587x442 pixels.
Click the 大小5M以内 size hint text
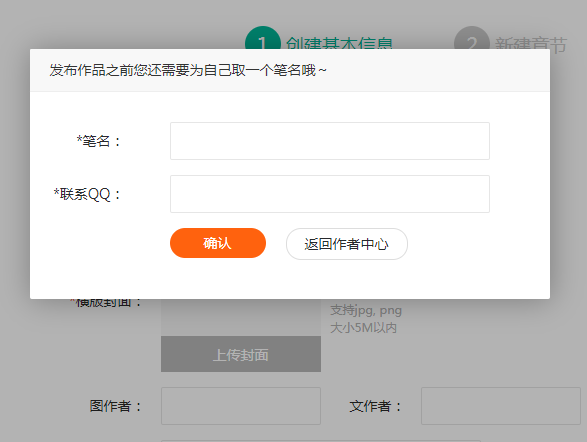click(363, 327)
